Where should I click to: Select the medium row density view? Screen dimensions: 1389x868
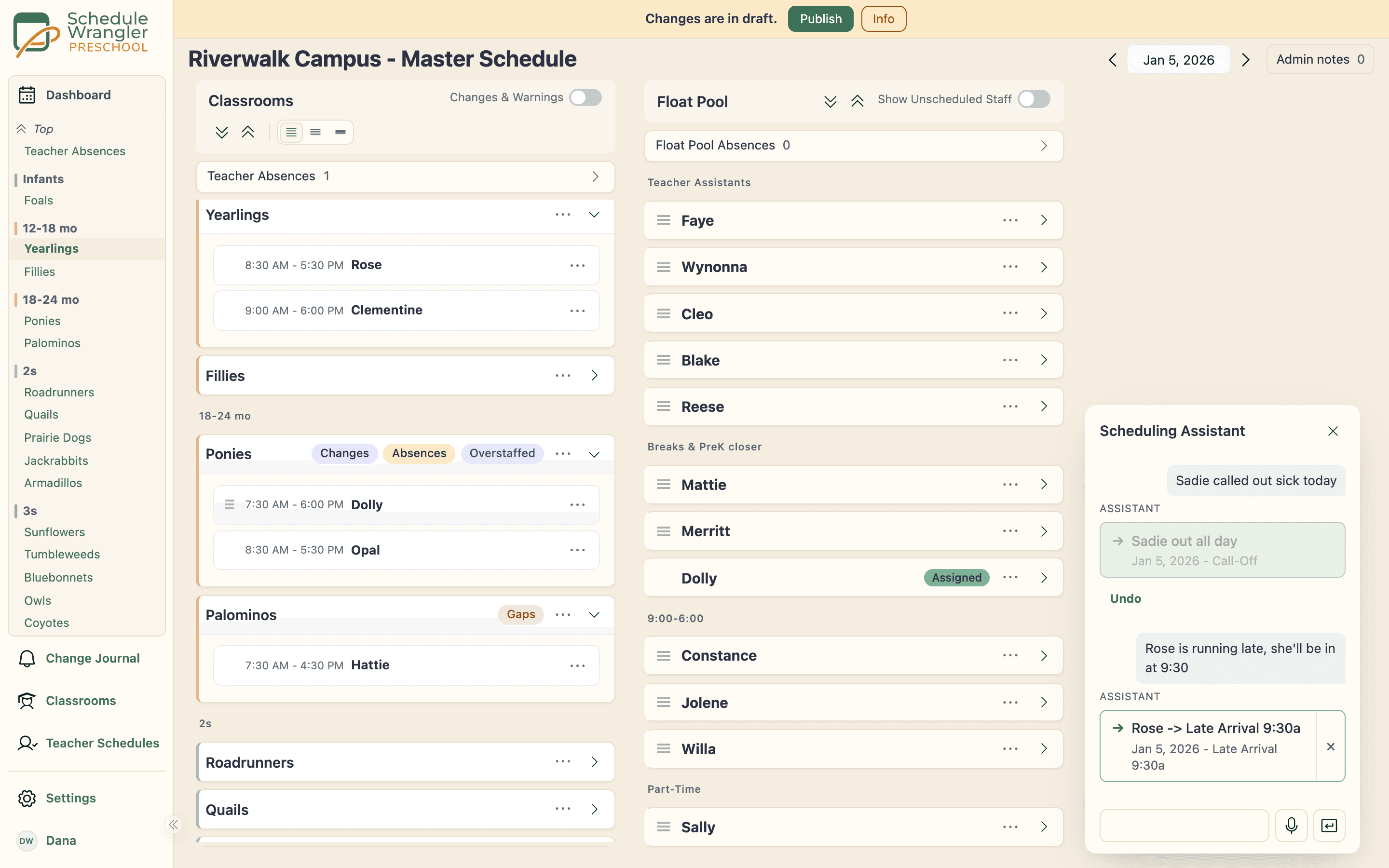(x=316, y=133)
